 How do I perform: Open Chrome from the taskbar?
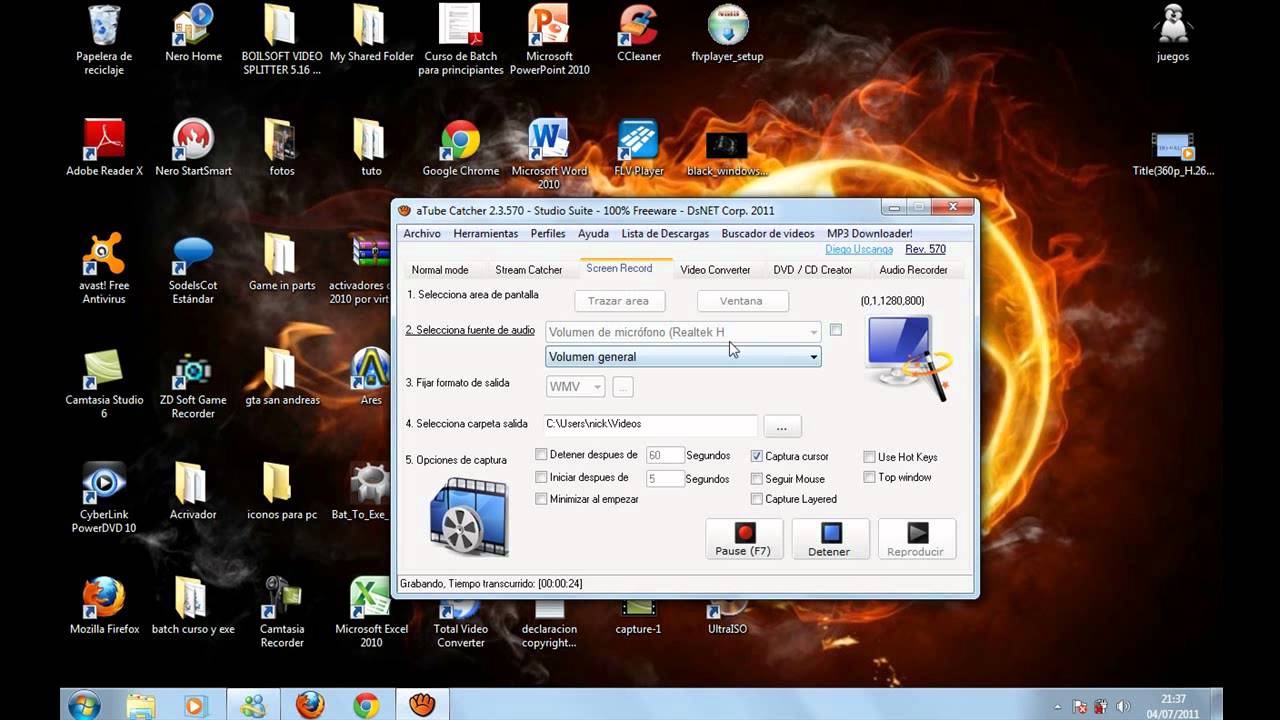pos(367,705)
